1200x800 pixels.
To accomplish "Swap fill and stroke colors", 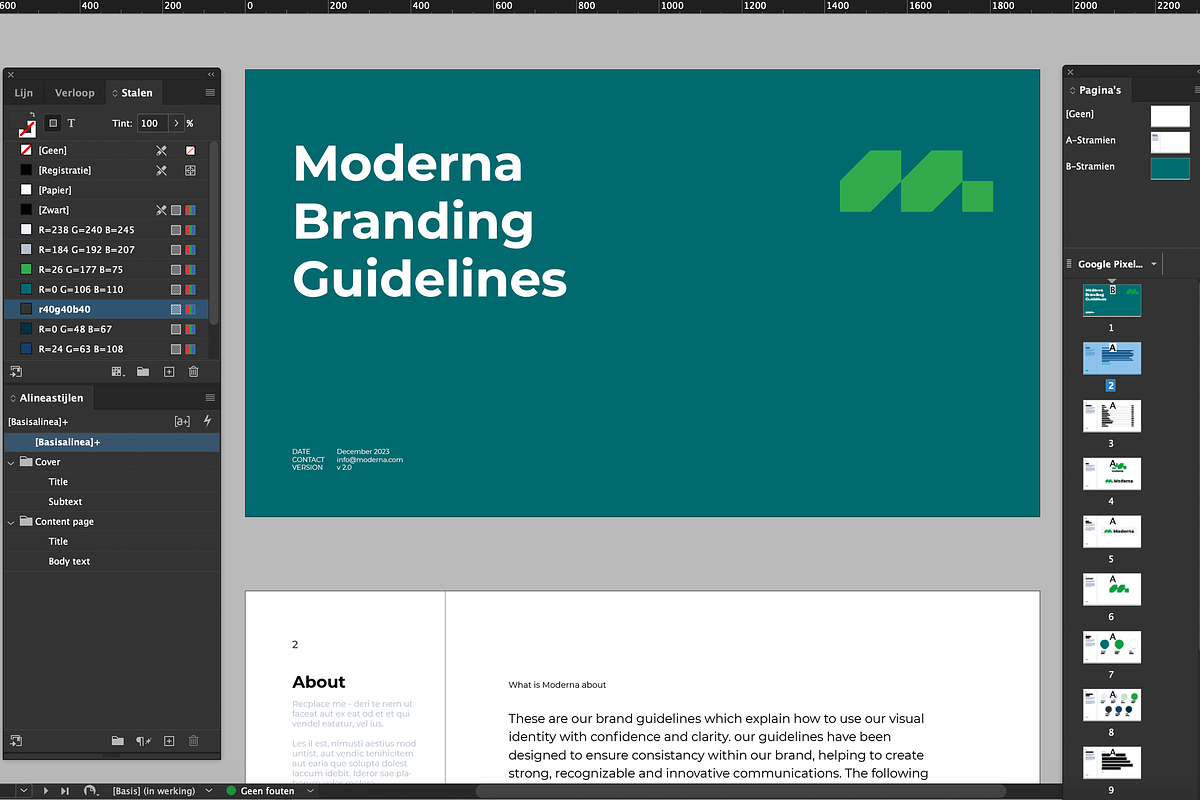I will (31, 113).
